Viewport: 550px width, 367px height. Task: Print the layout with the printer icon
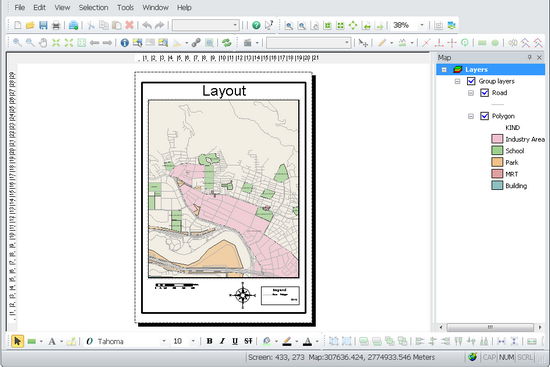tap(56, 25)
